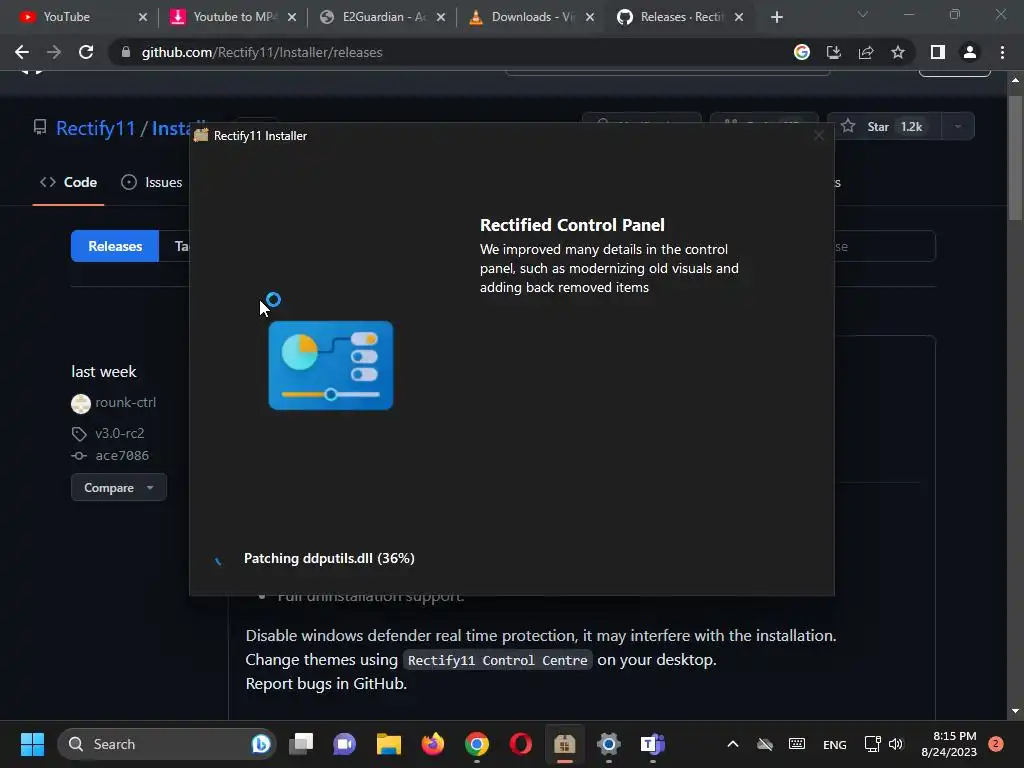This screenshot has width=1024, height=768.
Task: Star the repository
Action: (884, 126)
